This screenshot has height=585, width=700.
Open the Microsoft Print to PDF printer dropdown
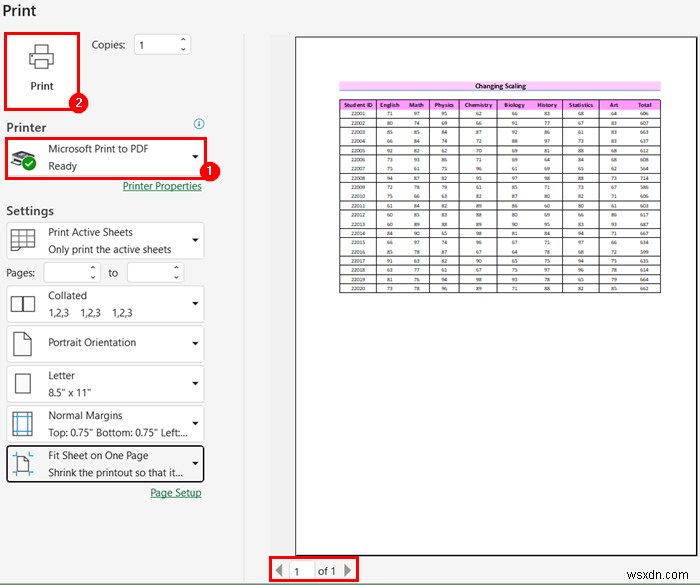106,158
